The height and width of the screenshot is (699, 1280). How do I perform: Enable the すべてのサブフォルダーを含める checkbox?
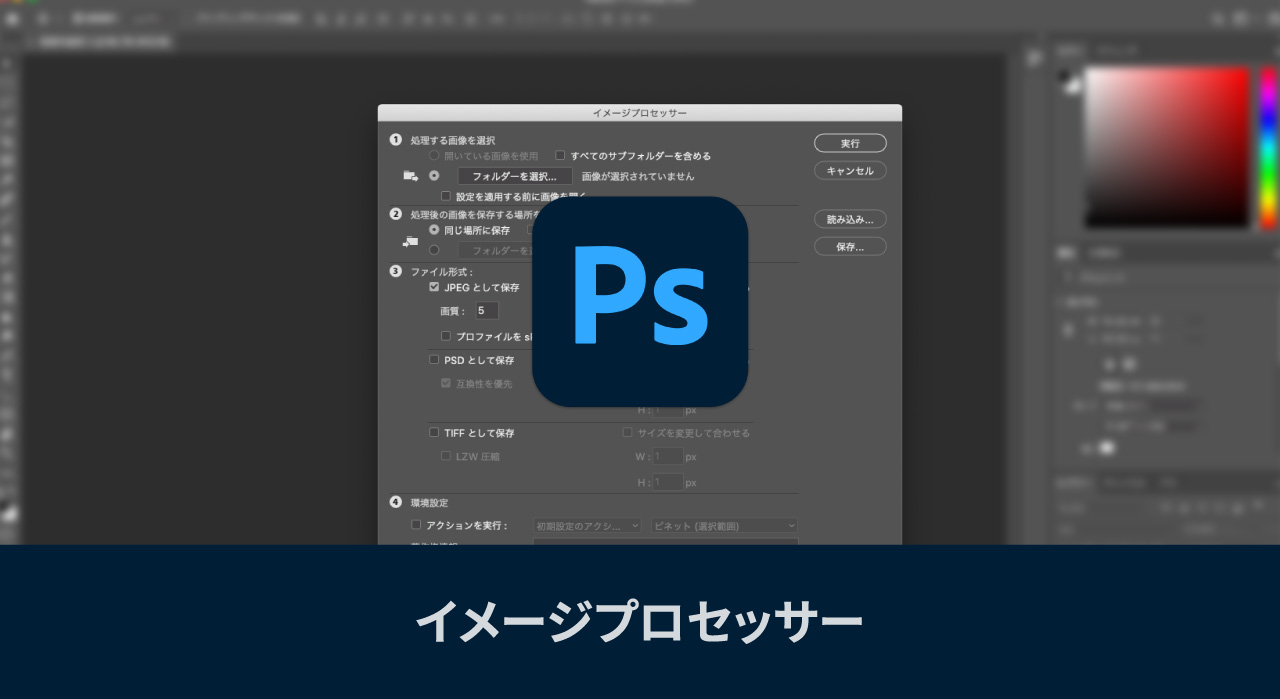[560, 155]
